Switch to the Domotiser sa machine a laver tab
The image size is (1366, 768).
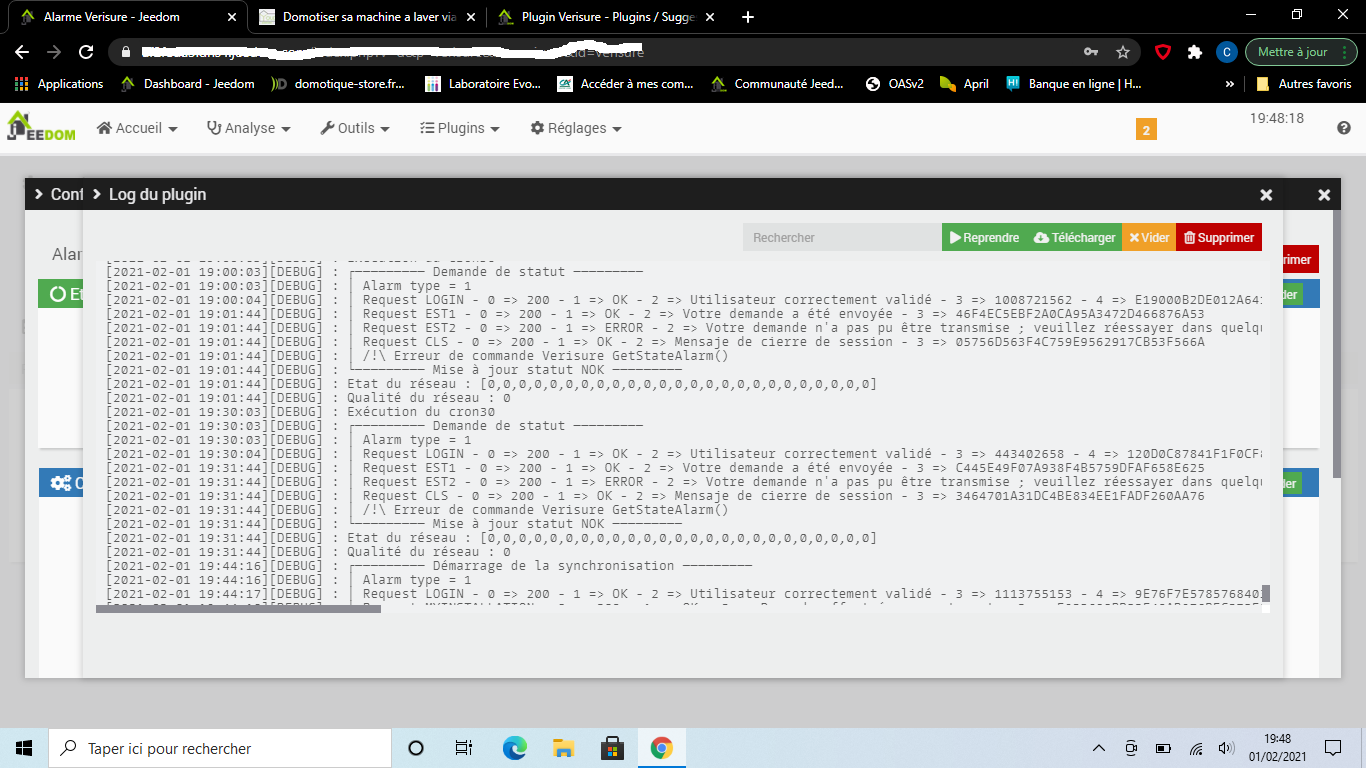click(367, 16)
